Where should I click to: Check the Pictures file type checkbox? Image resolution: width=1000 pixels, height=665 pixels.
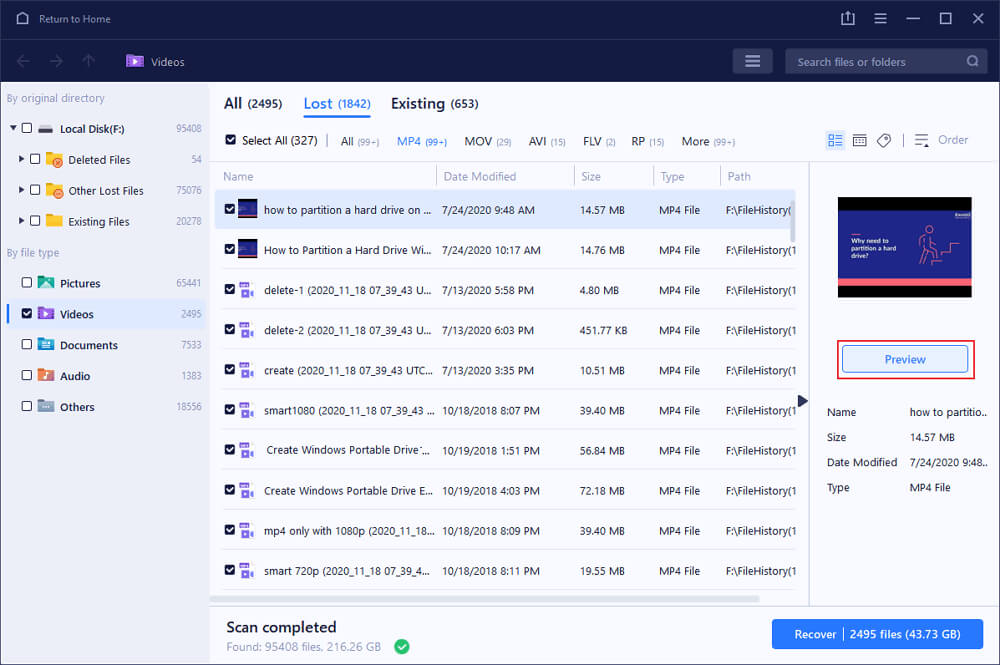(x=26, y=283)
